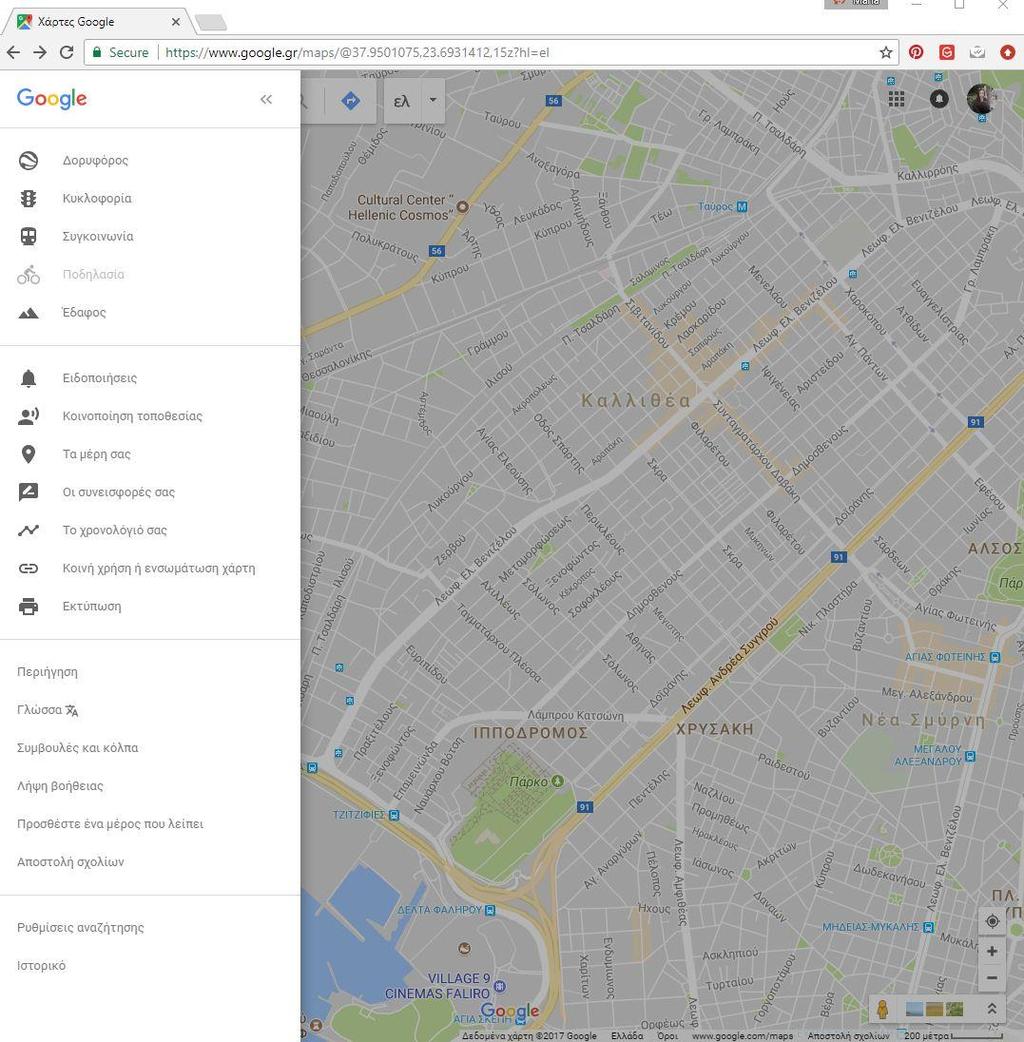Screen dimensions: 1024x1042
Task: Click the transit train icon for Συγκοινωνία
Action: 28,237
